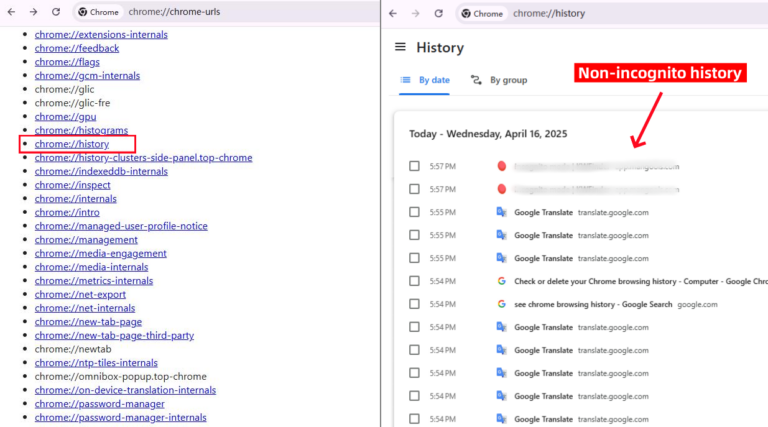768x427 pixels.
Task: Open chrome://net-export link
Action: 80,295
